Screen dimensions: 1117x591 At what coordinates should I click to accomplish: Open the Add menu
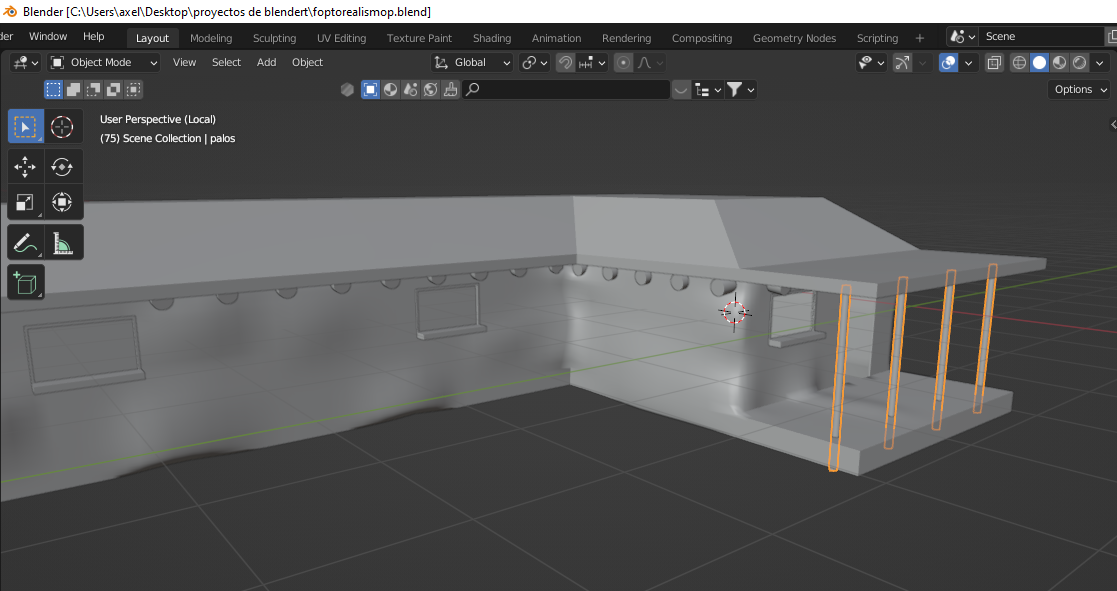(266, 63)
